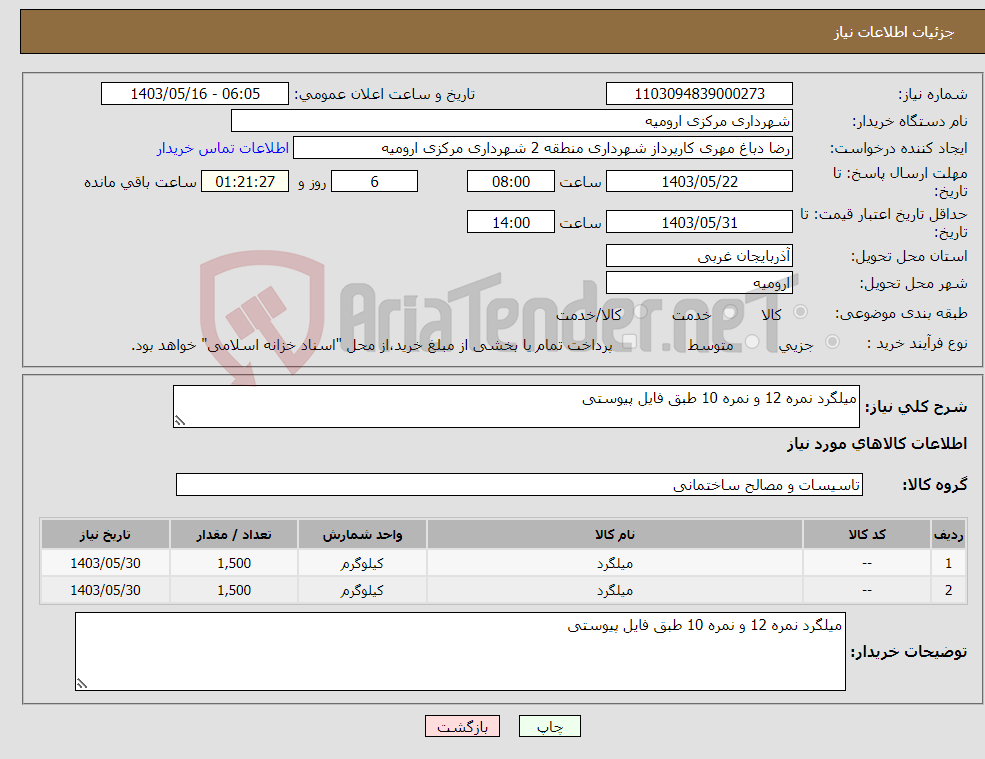Toggle the treasury documents payment checkbox
Viewport: 985px width, 759px height.
click(x=629, y=342)
